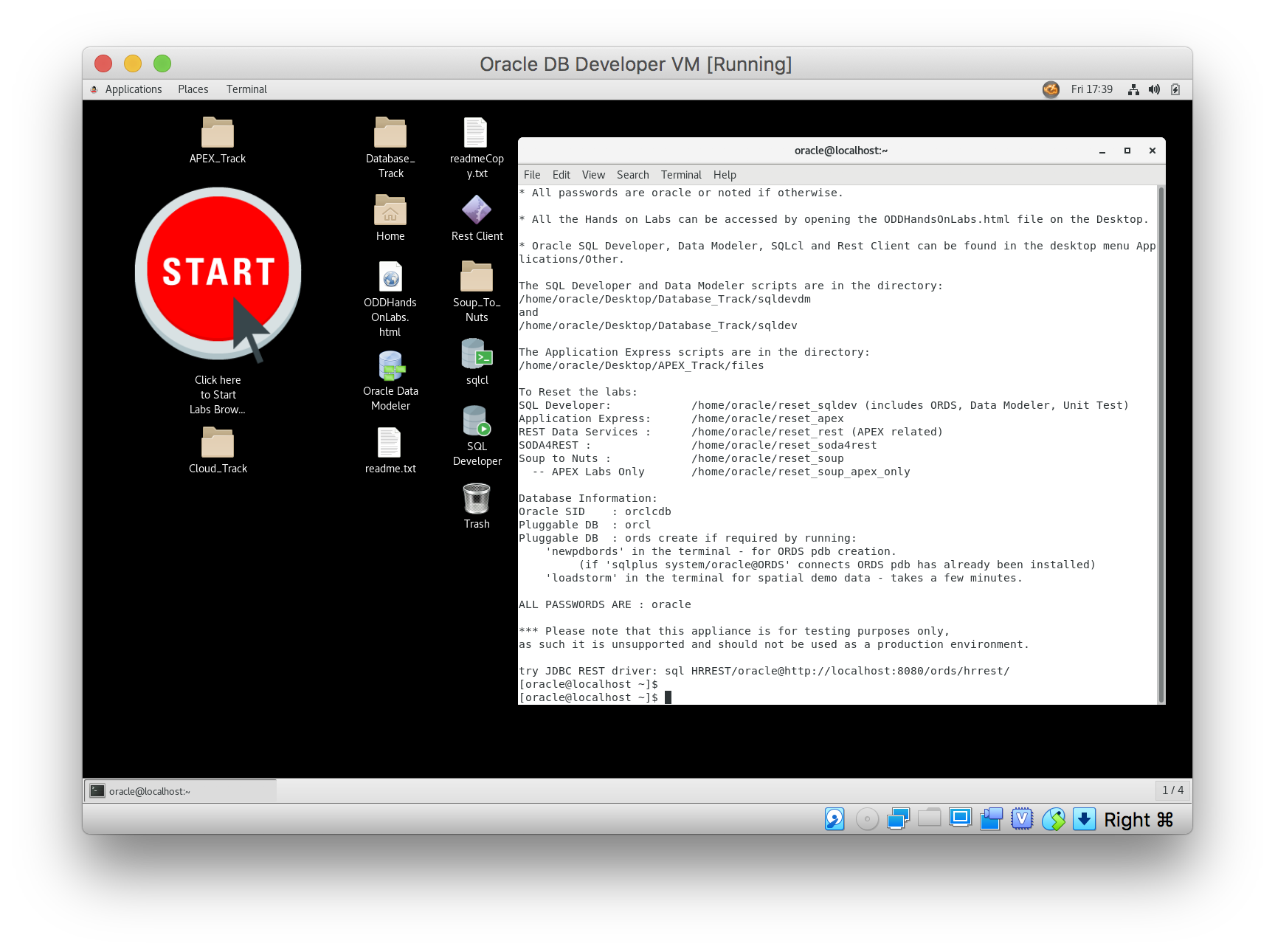Click the workspace switcher showing 1 / 4
The height and width of the screenshot is (952, 1275).
coord(1172,790)
